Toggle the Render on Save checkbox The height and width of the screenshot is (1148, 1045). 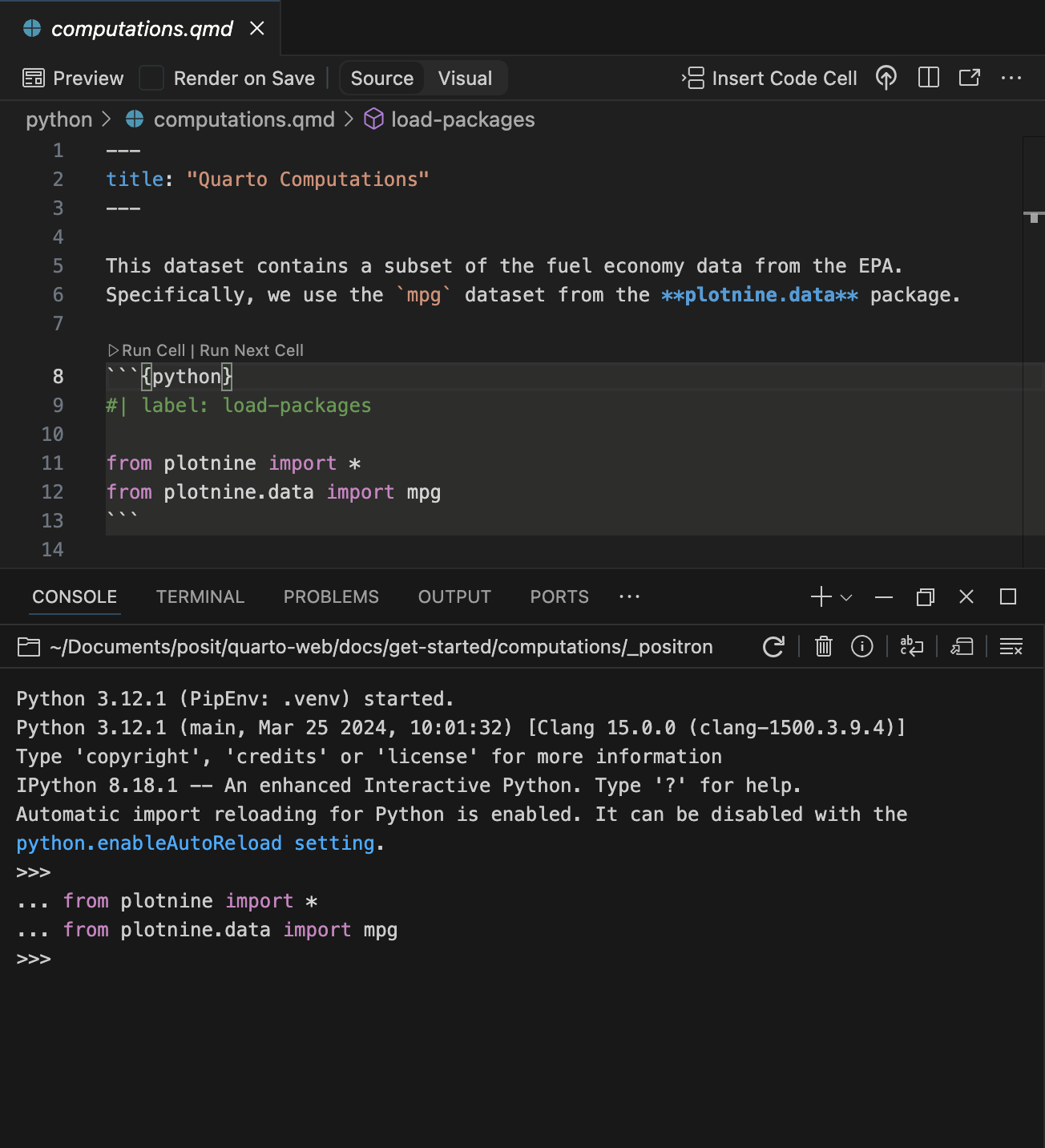pos(151,79)
